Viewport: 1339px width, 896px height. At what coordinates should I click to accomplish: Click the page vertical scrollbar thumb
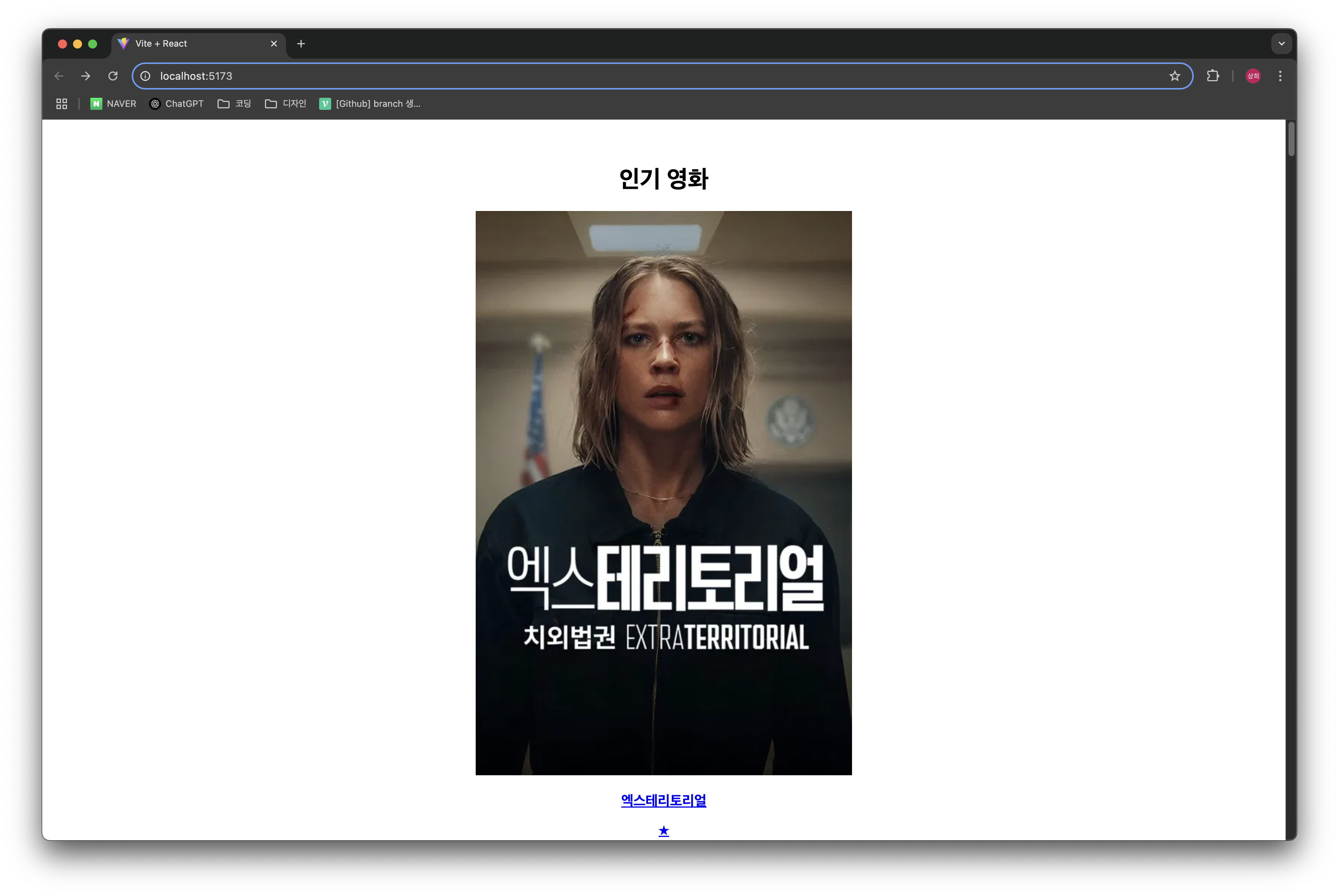[1291, 138]
